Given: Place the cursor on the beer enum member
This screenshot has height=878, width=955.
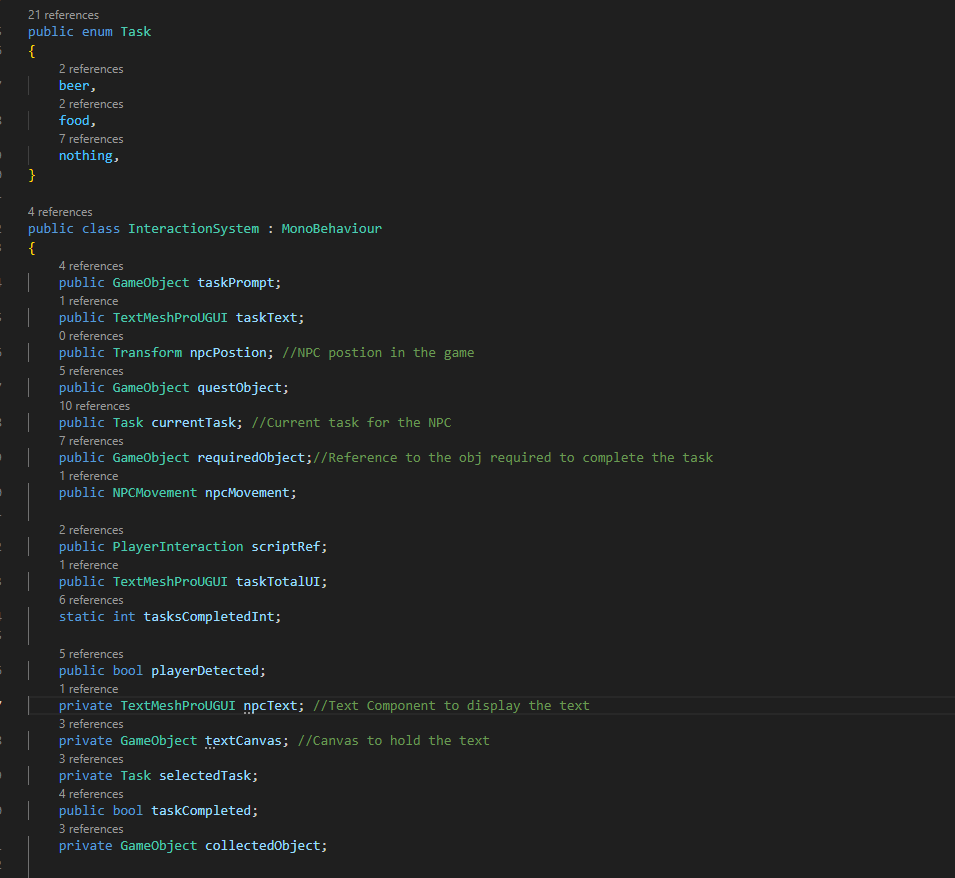Looking at the screenshot, I should [x=74, y=86].
